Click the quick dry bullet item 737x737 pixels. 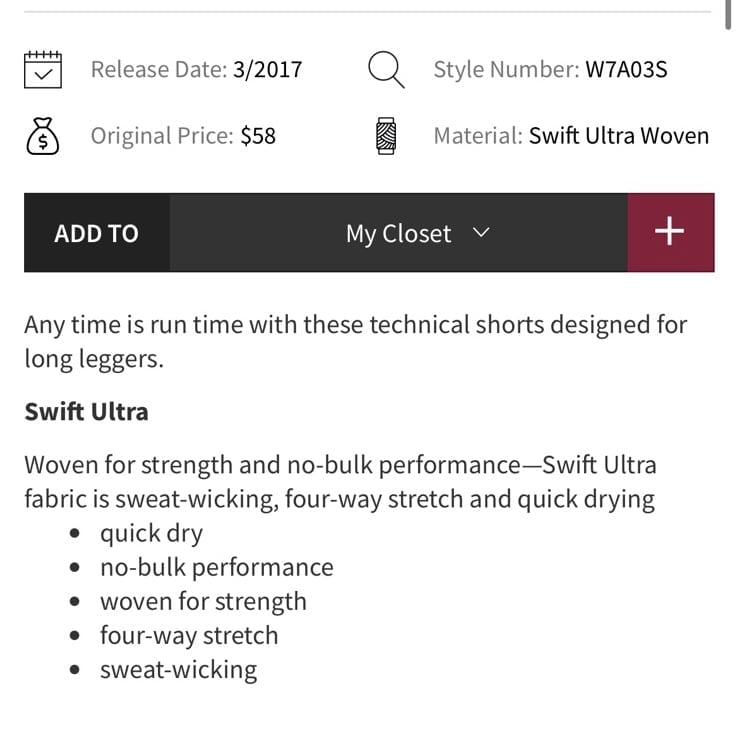(x=151, y=534)
